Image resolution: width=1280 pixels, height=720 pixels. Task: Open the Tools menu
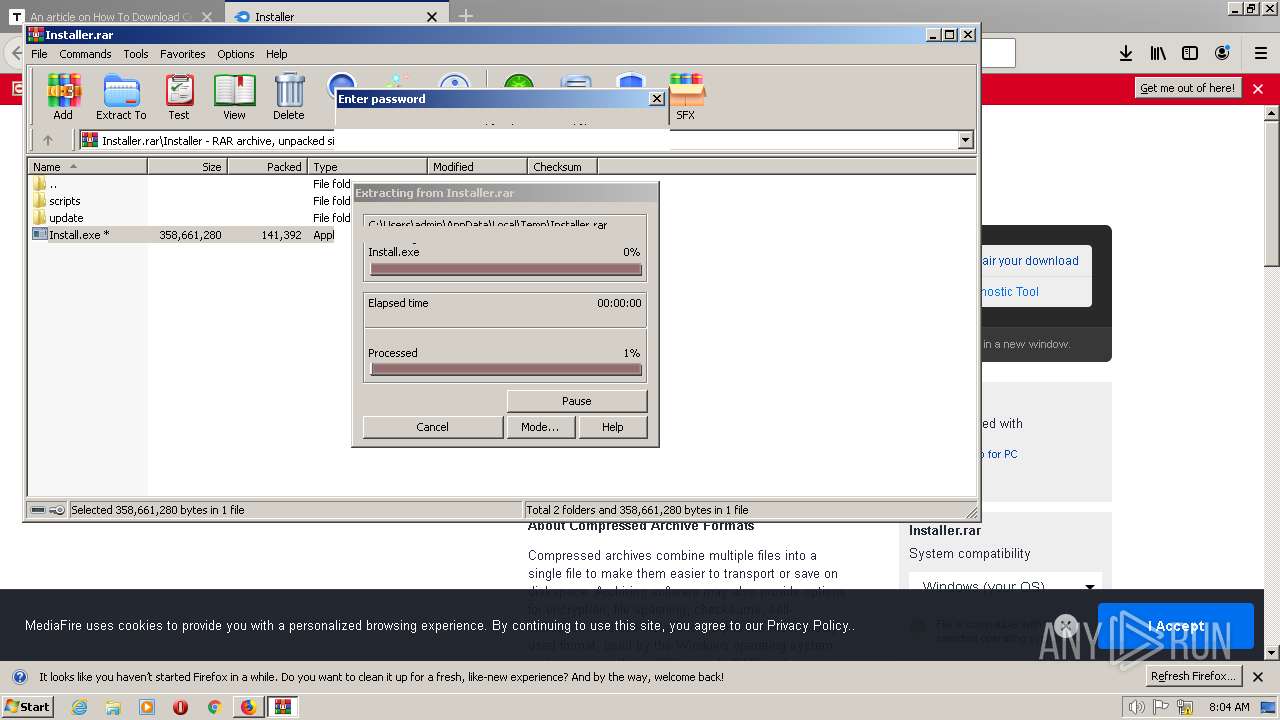click(x=136, y=54)
